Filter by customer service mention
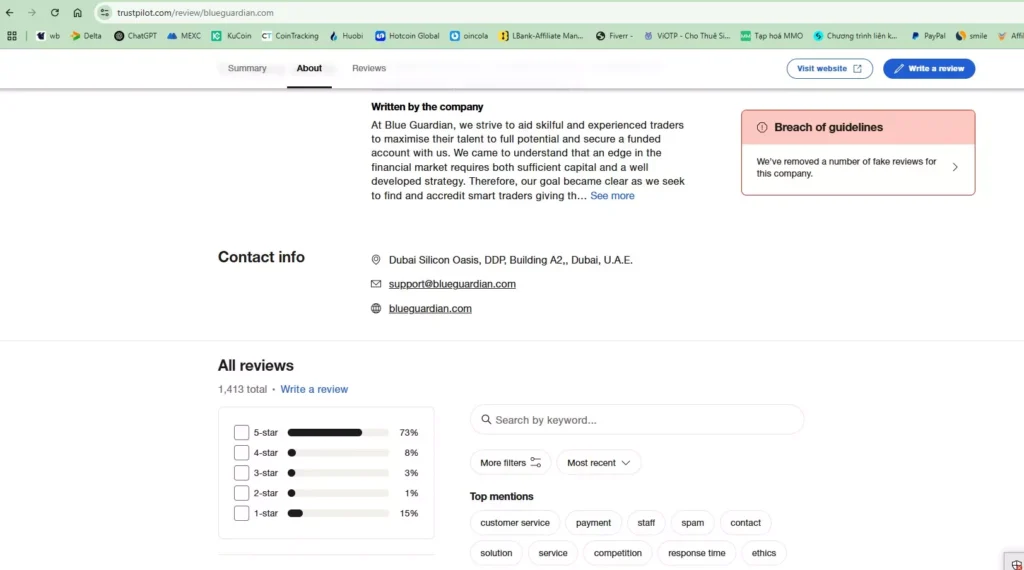 tap(515, 522)
